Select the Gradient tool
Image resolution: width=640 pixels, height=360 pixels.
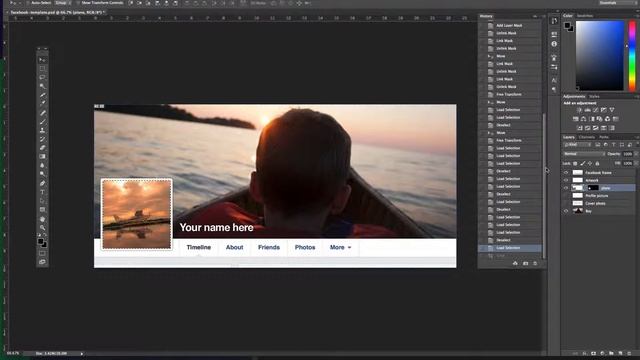tap(42, 156)
